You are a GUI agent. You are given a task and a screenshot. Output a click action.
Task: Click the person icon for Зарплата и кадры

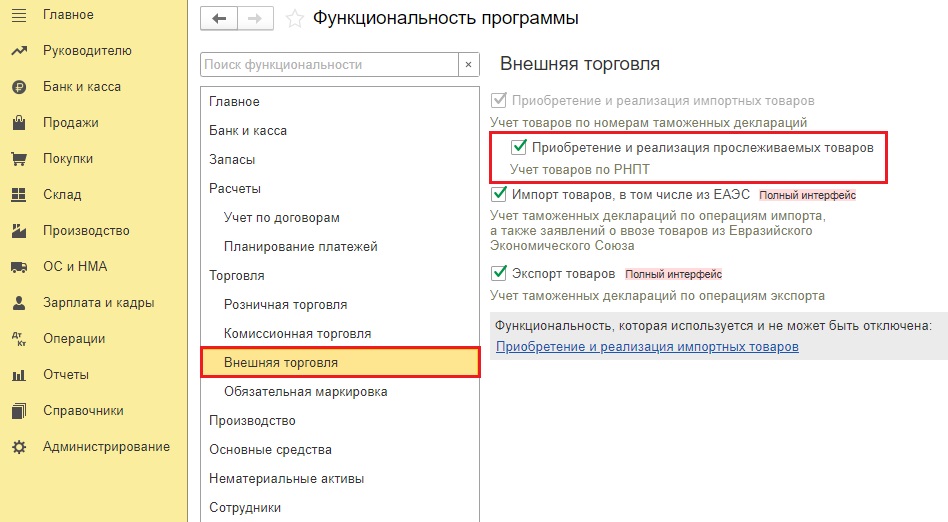pos(19,302)
